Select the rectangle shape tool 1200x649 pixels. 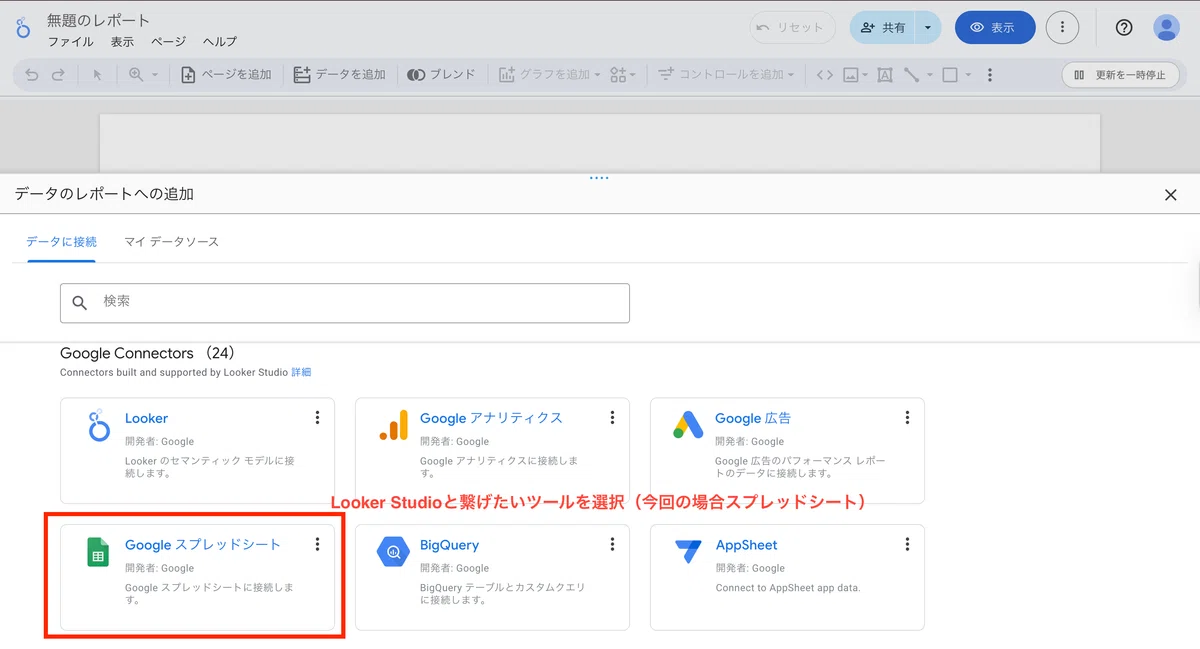point(950,75)
